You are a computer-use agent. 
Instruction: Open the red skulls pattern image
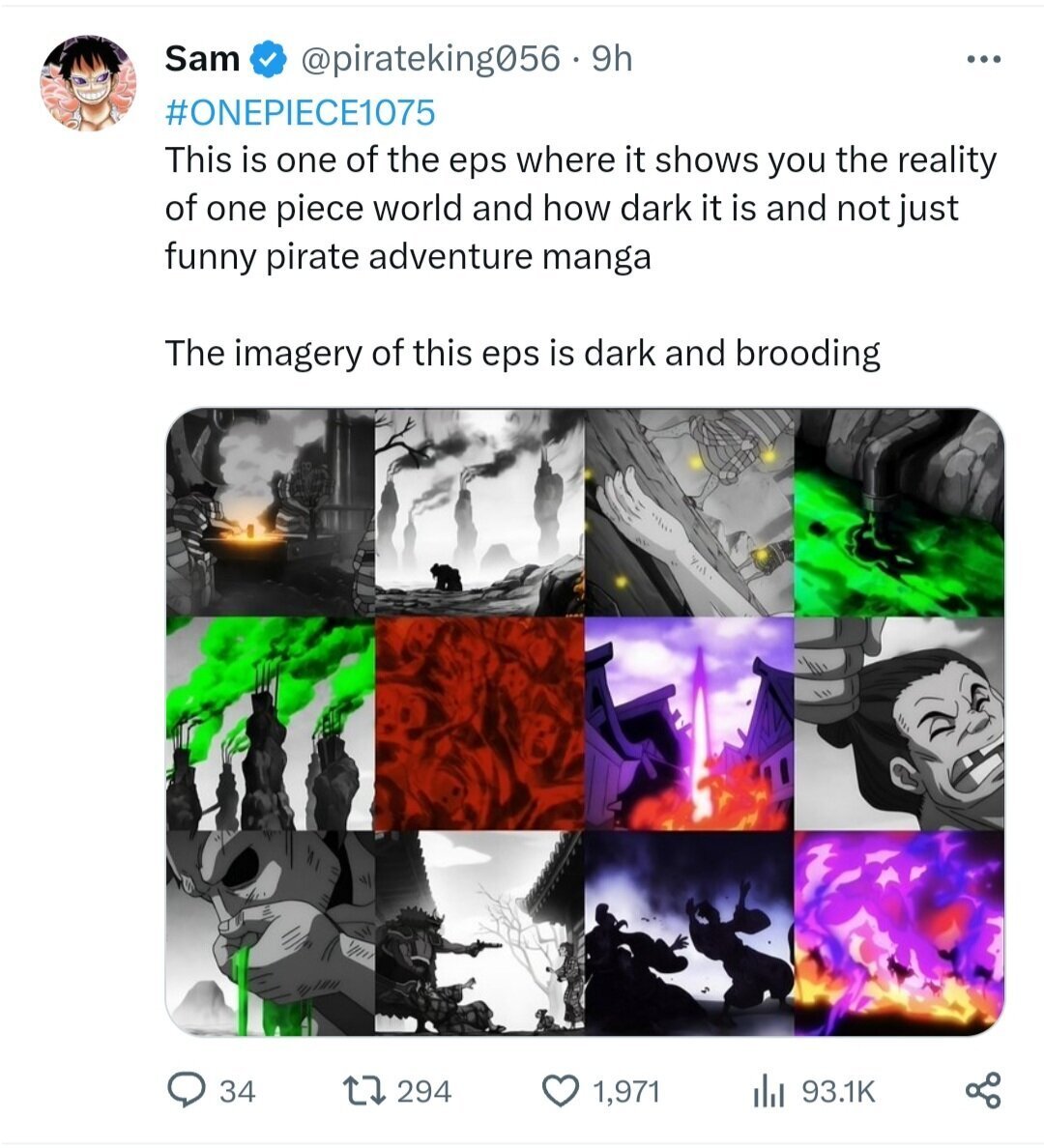479,724
